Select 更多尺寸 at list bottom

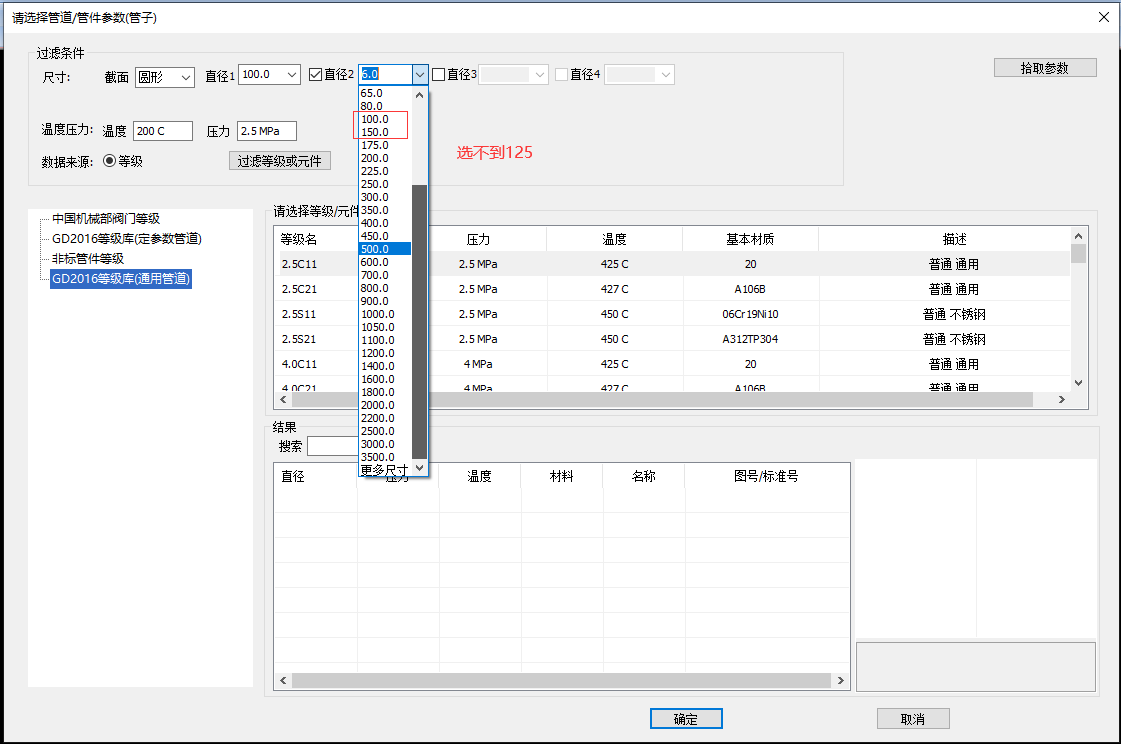coord(384,469)
